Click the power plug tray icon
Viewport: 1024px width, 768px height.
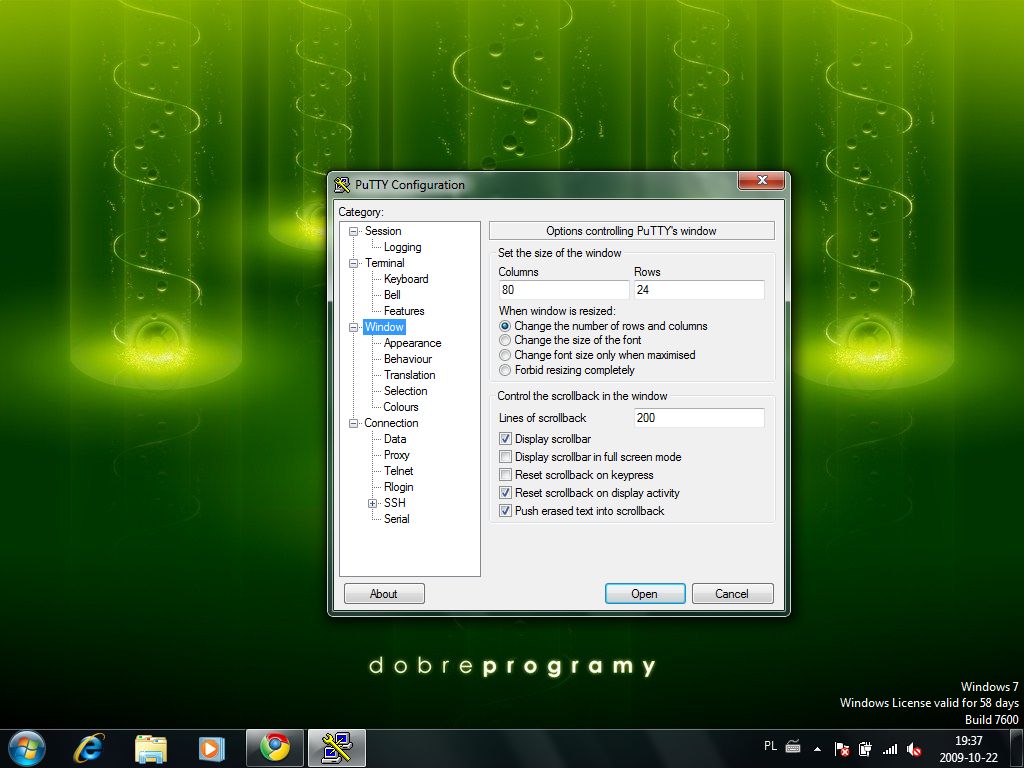point(865,749)
